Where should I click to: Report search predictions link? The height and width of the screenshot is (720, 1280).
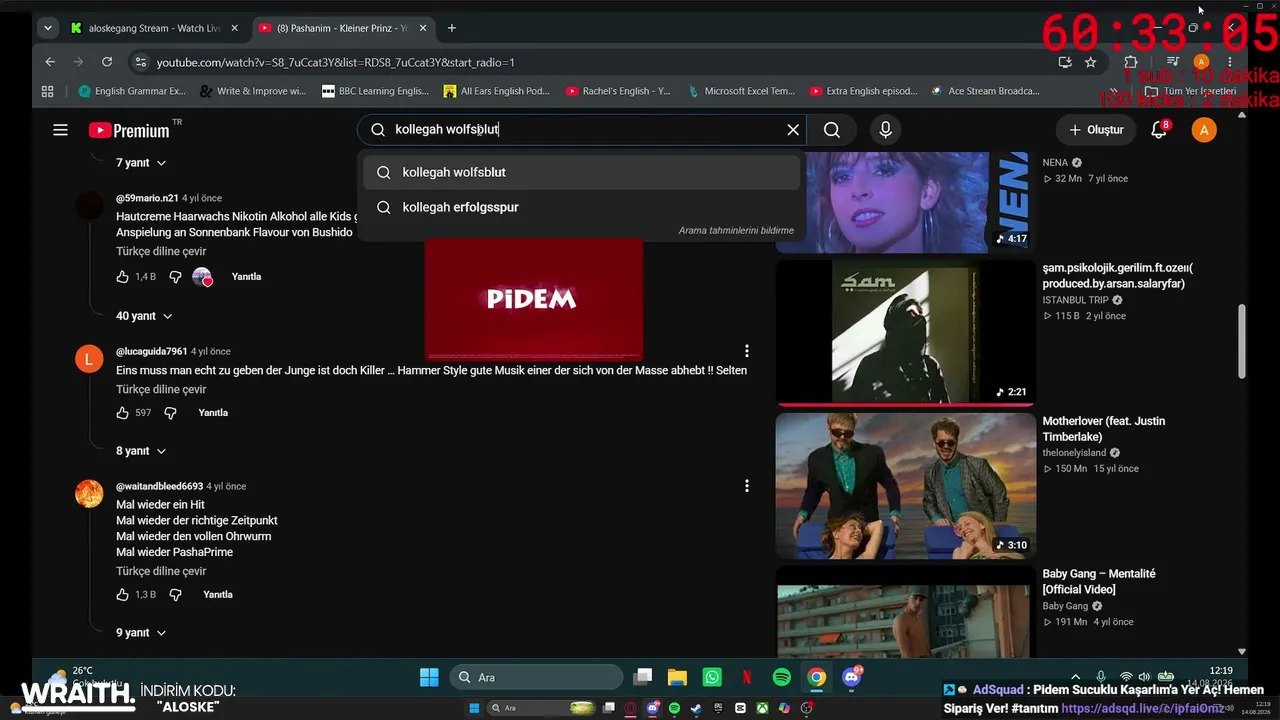coord(736,231)
